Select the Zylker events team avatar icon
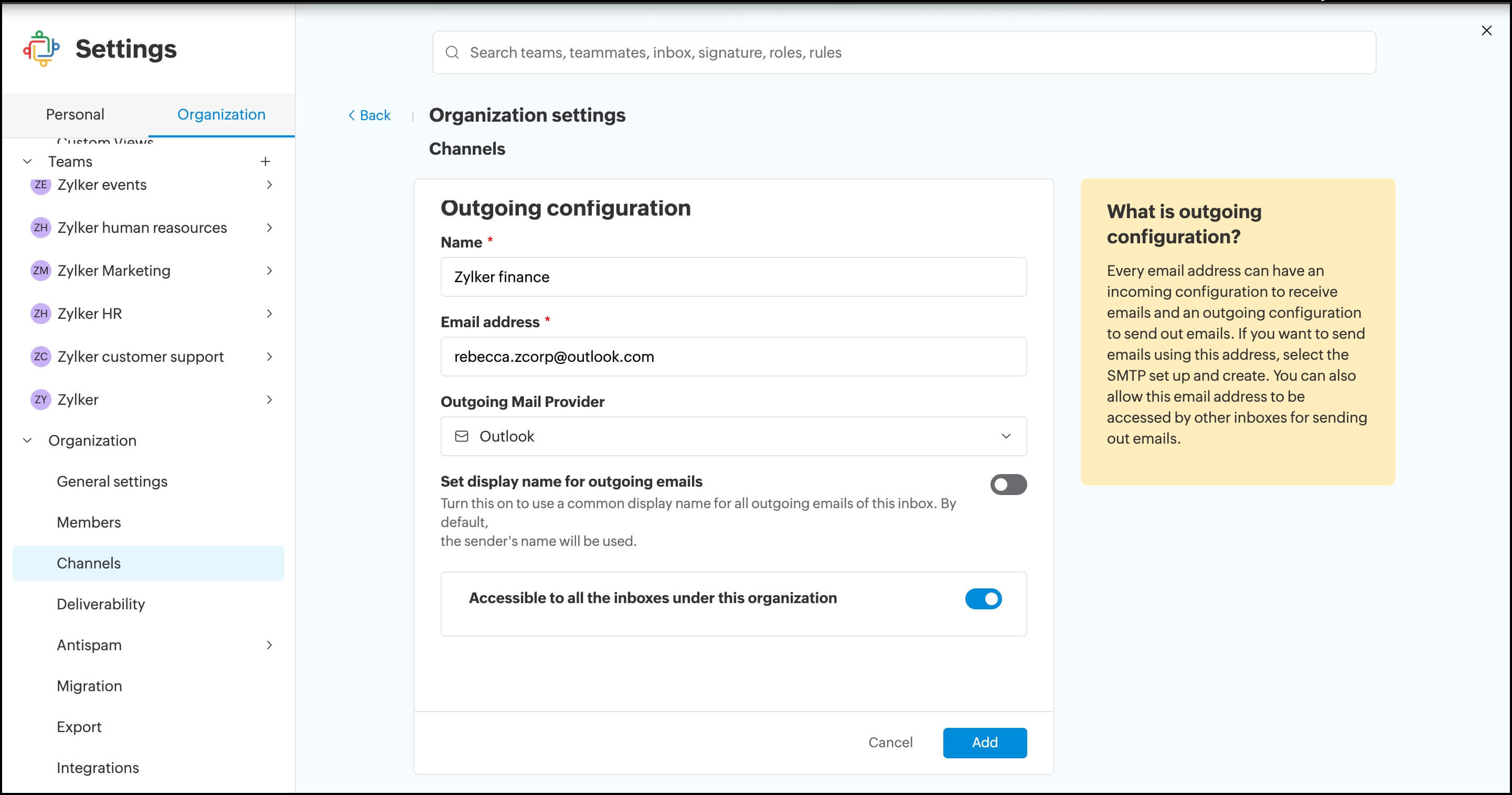1512x795 pixels. click(40, 184)
